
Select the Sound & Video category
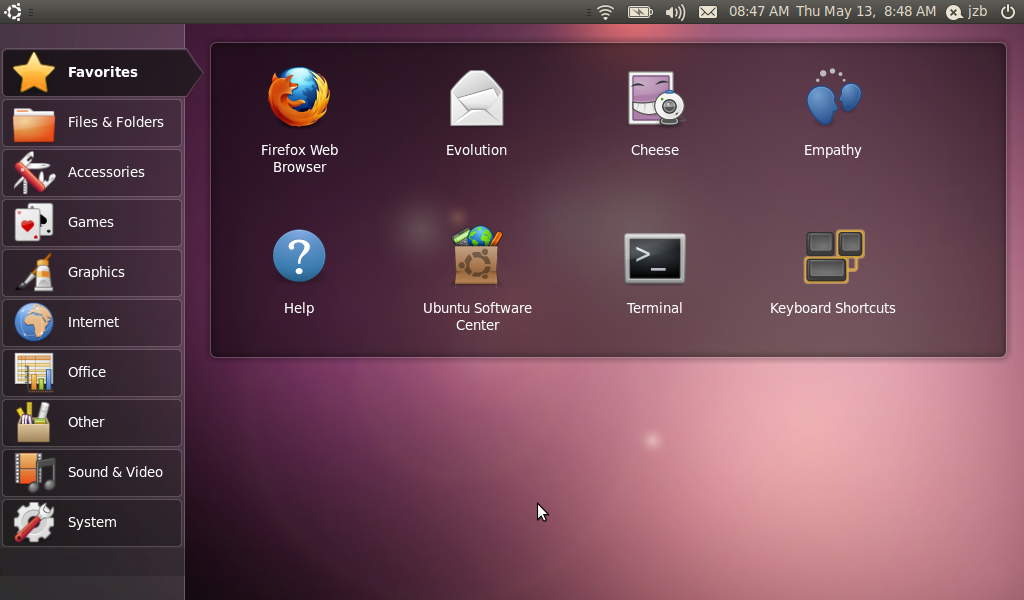93,472
